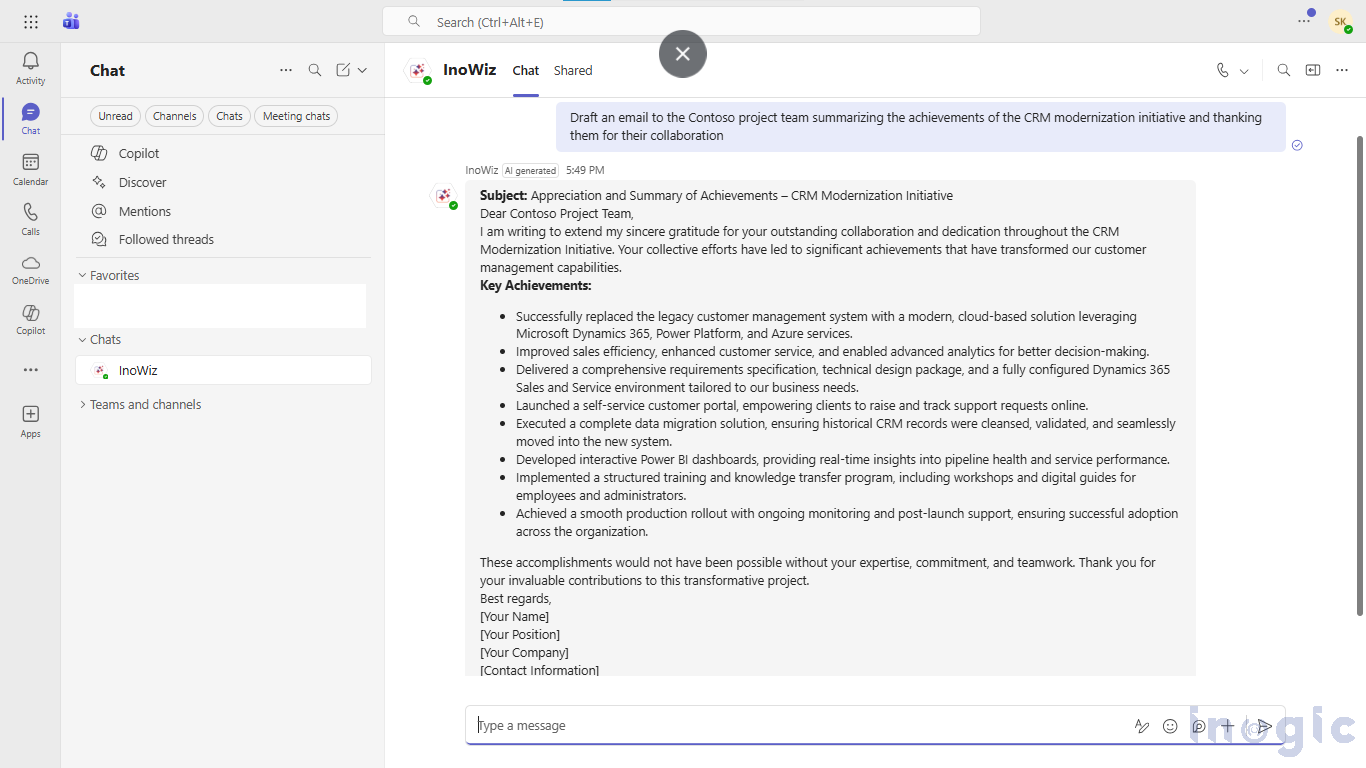Start a new chat with the compose icon
Screen dimensions: 1366x768
pos(341,70)
